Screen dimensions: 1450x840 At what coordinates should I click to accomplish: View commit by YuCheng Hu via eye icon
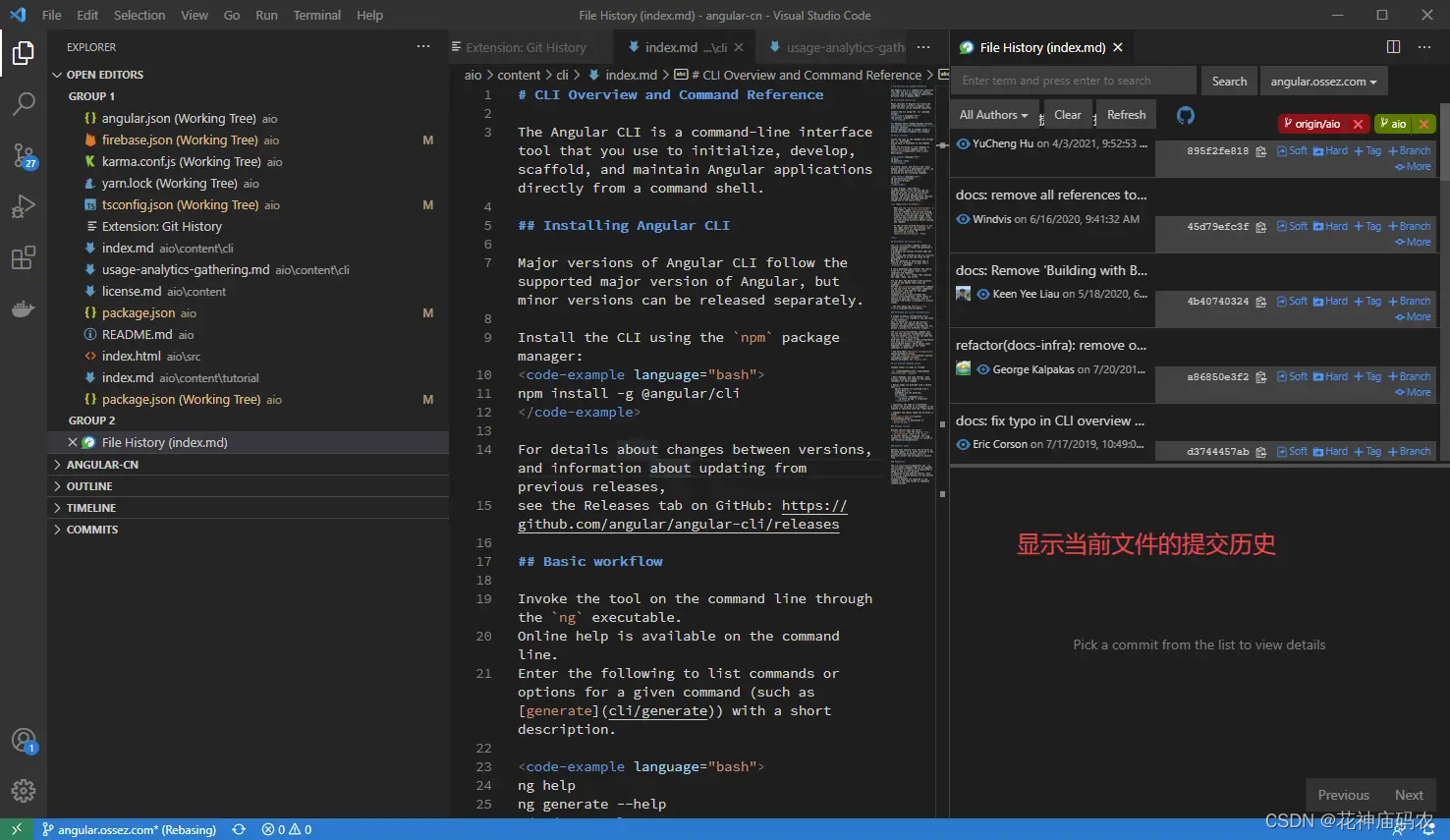[963, 143]
